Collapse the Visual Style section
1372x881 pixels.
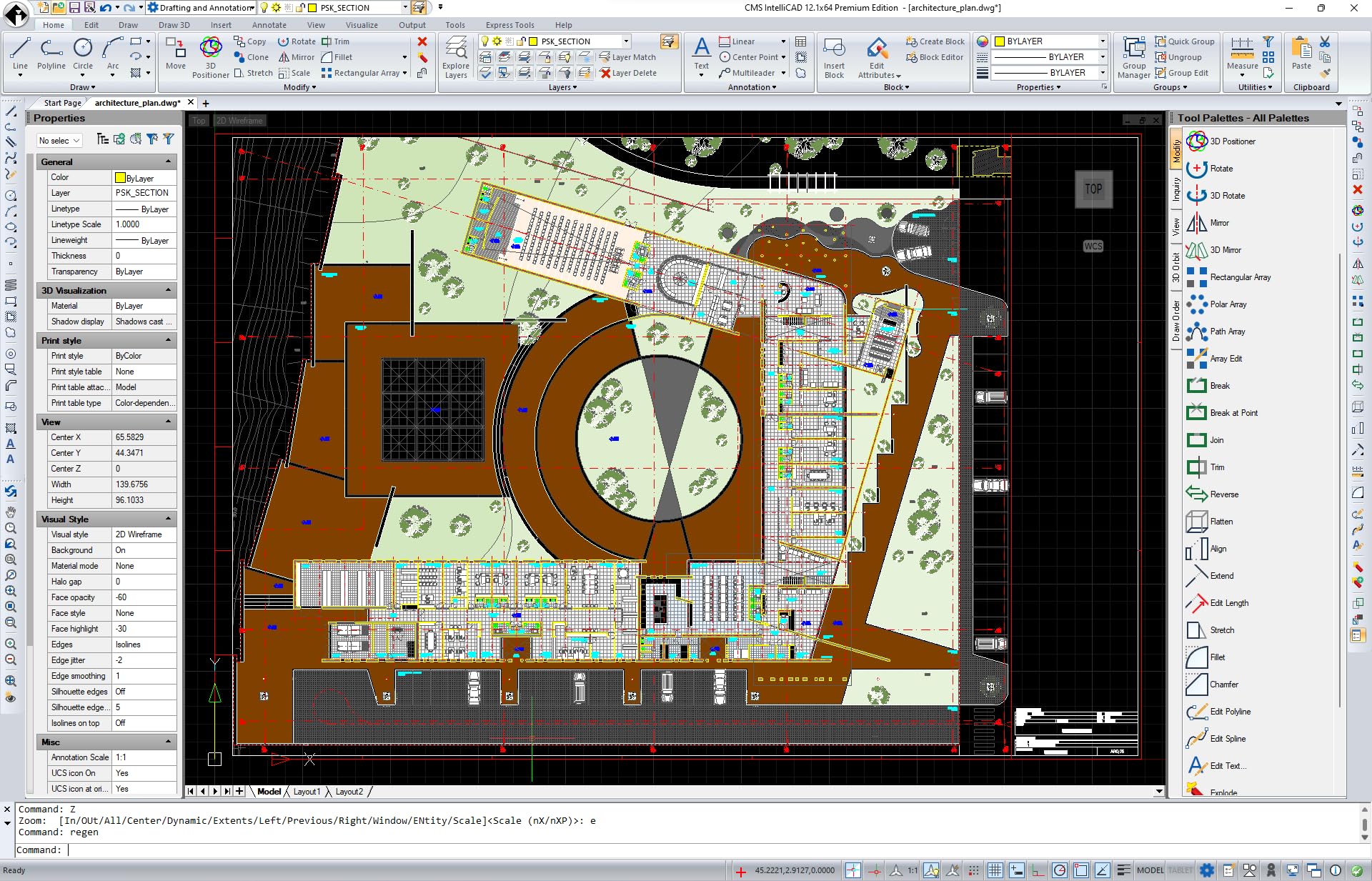169,519
